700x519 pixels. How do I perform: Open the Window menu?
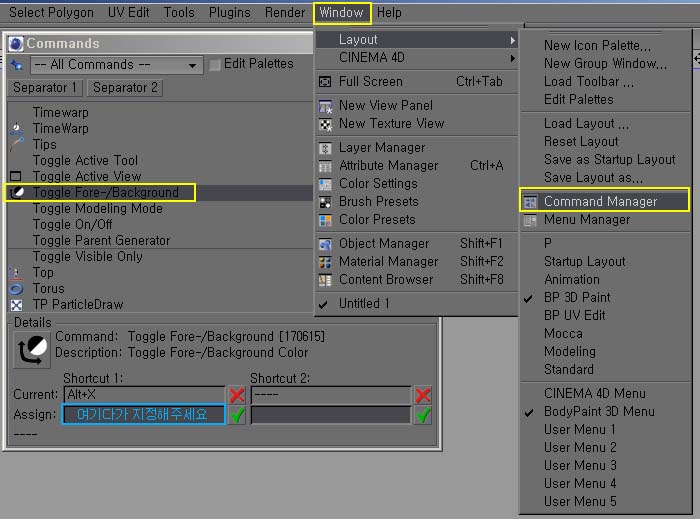[342, 12]
